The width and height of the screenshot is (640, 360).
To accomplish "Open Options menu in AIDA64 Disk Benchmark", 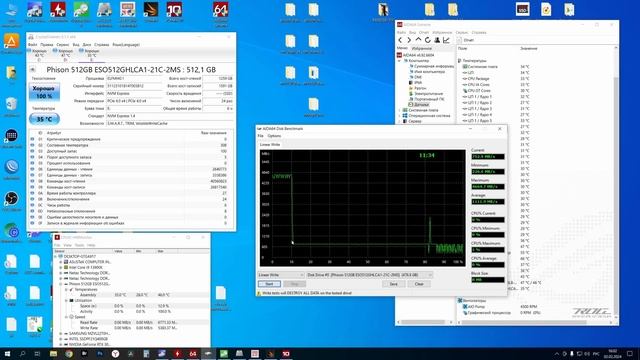I will point(274,136).
